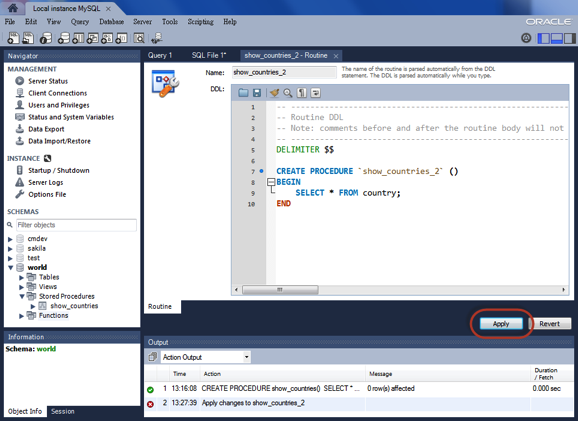Create a new function toolbar icon

tap(121, 38)
